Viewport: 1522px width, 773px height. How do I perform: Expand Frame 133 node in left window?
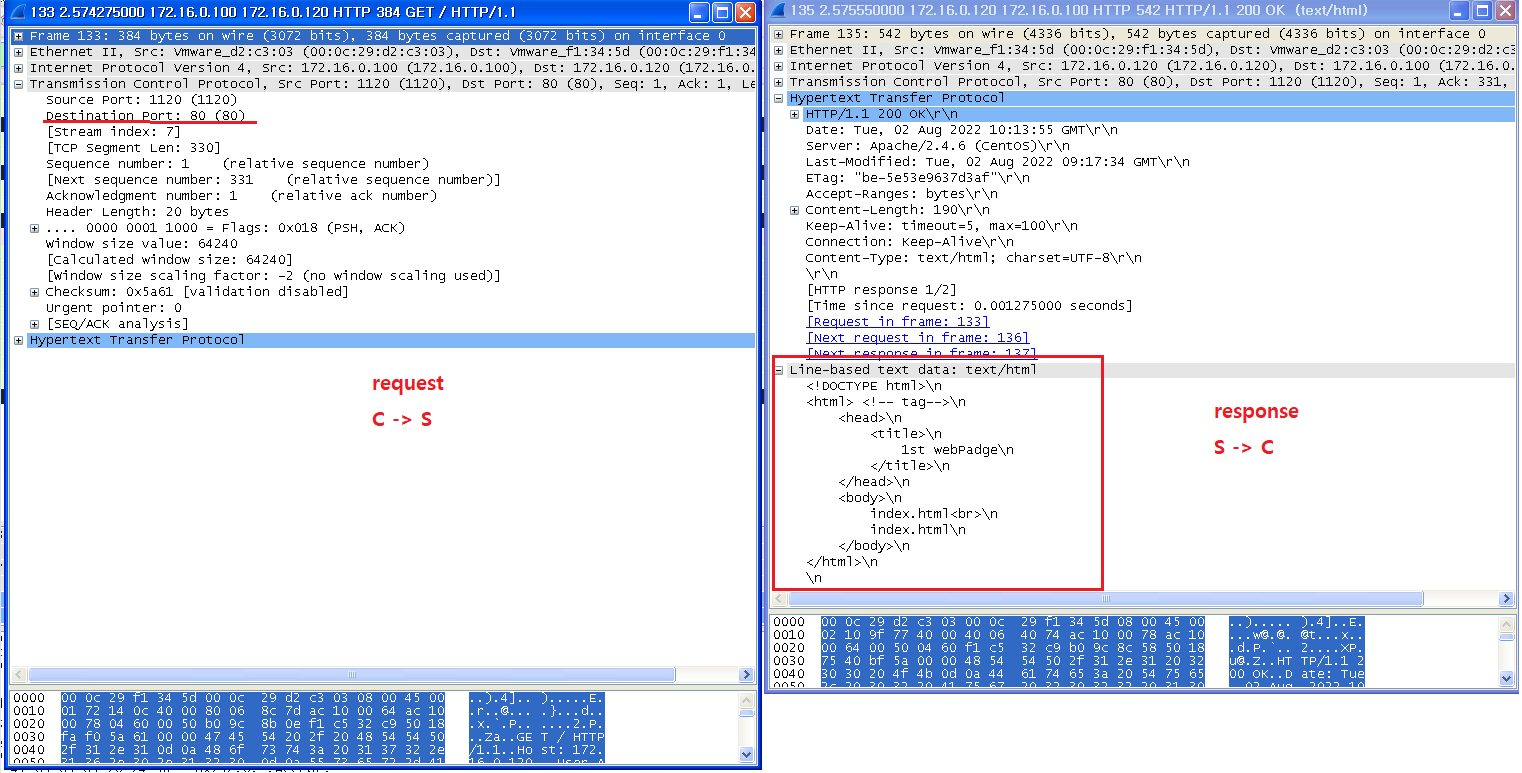point(19,36)
